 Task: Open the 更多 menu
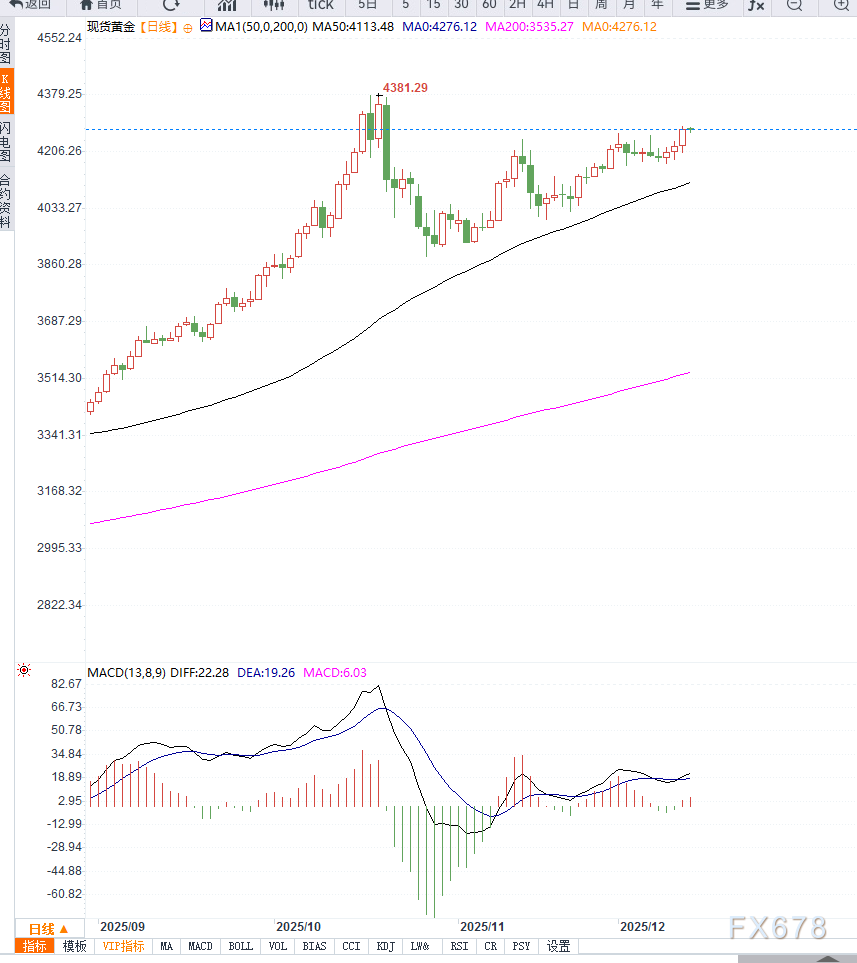pyautogui.click(x=708, y=5)
